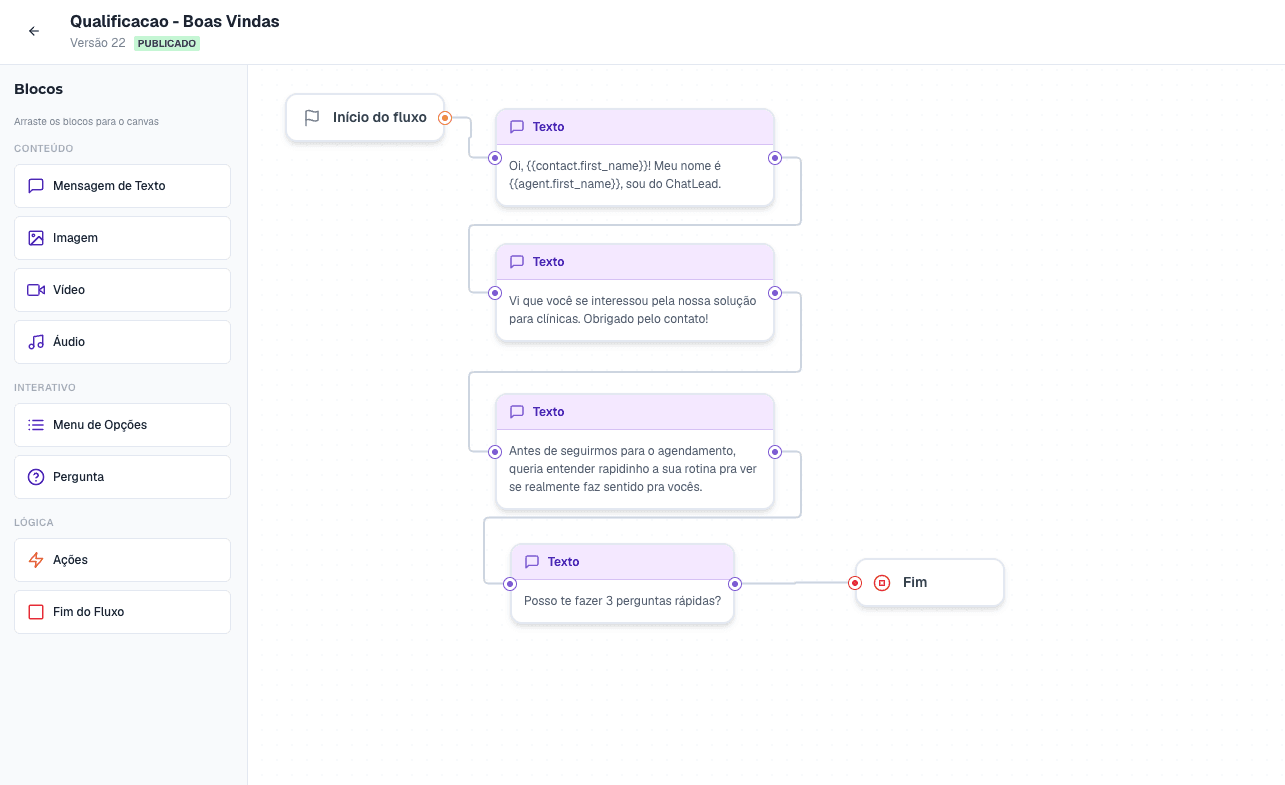The height and width of the screenshot is (785, 1285).
Task: Click the output port of the 'Posso te fazer' block
Action: [735, 584]
